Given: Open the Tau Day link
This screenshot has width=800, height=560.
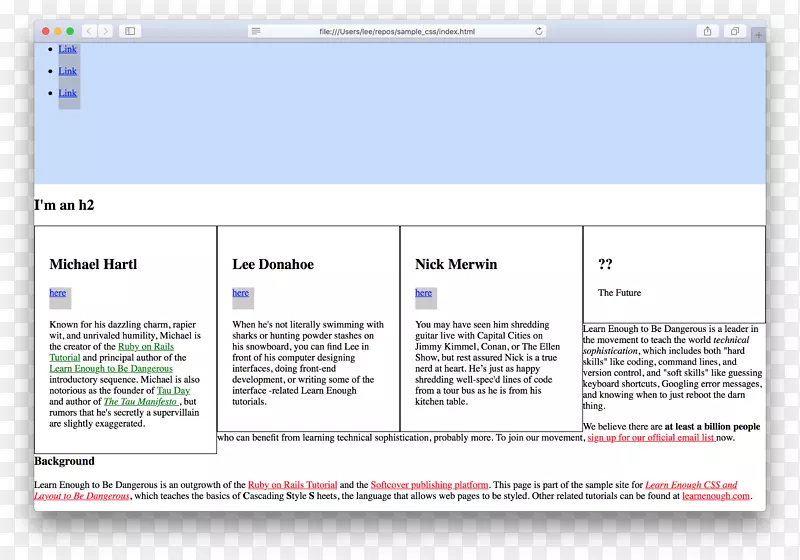Looking at the screenshot, I should click(x=173, y=391).
